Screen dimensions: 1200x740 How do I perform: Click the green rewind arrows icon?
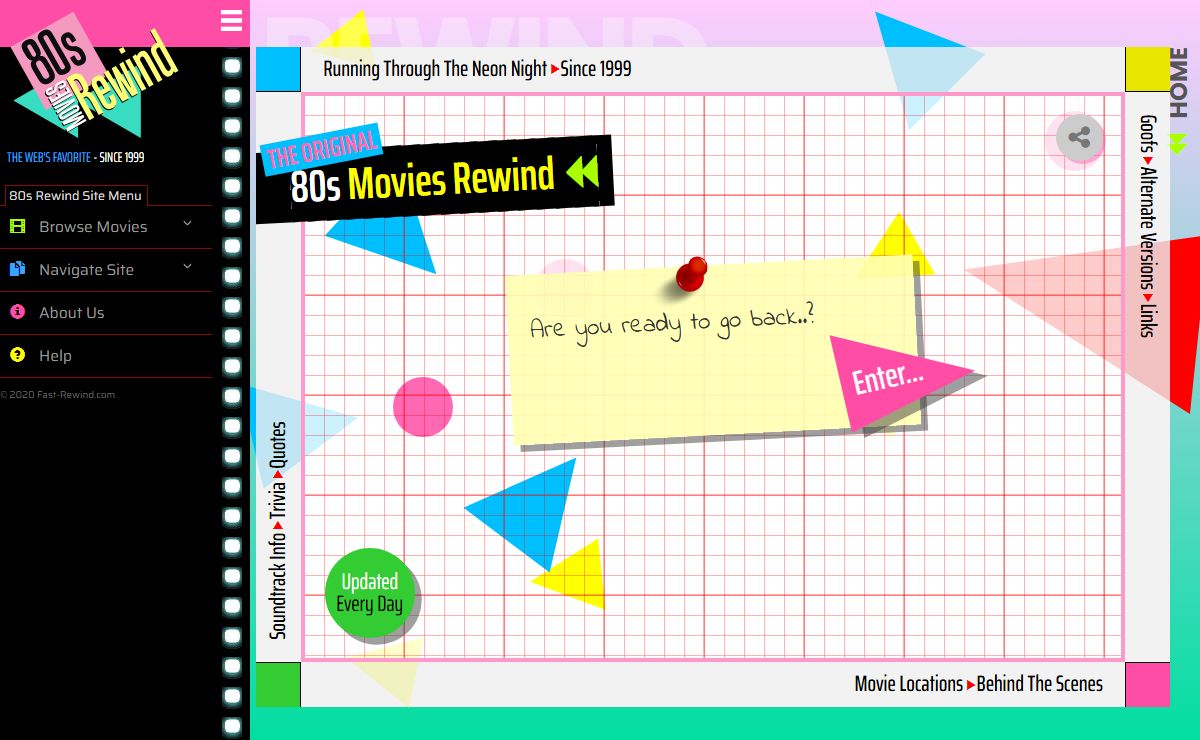(x=582, y=173)
